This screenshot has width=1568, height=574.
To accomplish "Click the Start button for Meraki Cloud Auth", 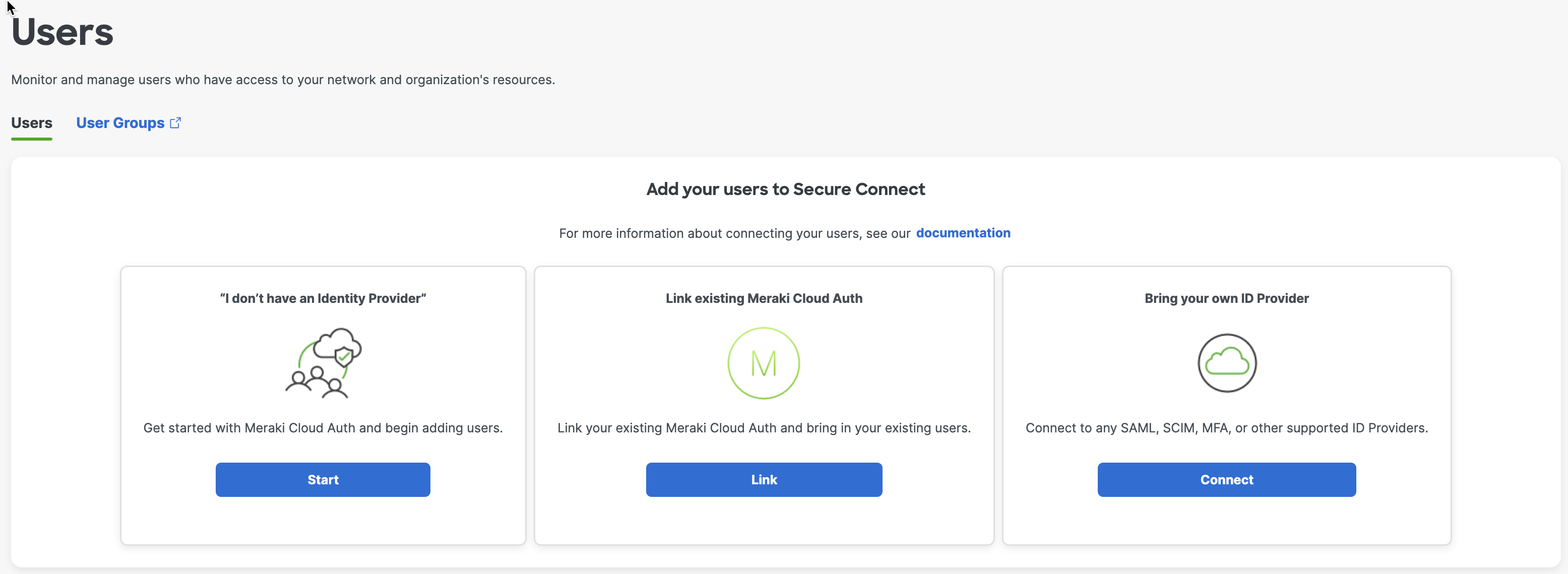I will (x=323, y=480).
